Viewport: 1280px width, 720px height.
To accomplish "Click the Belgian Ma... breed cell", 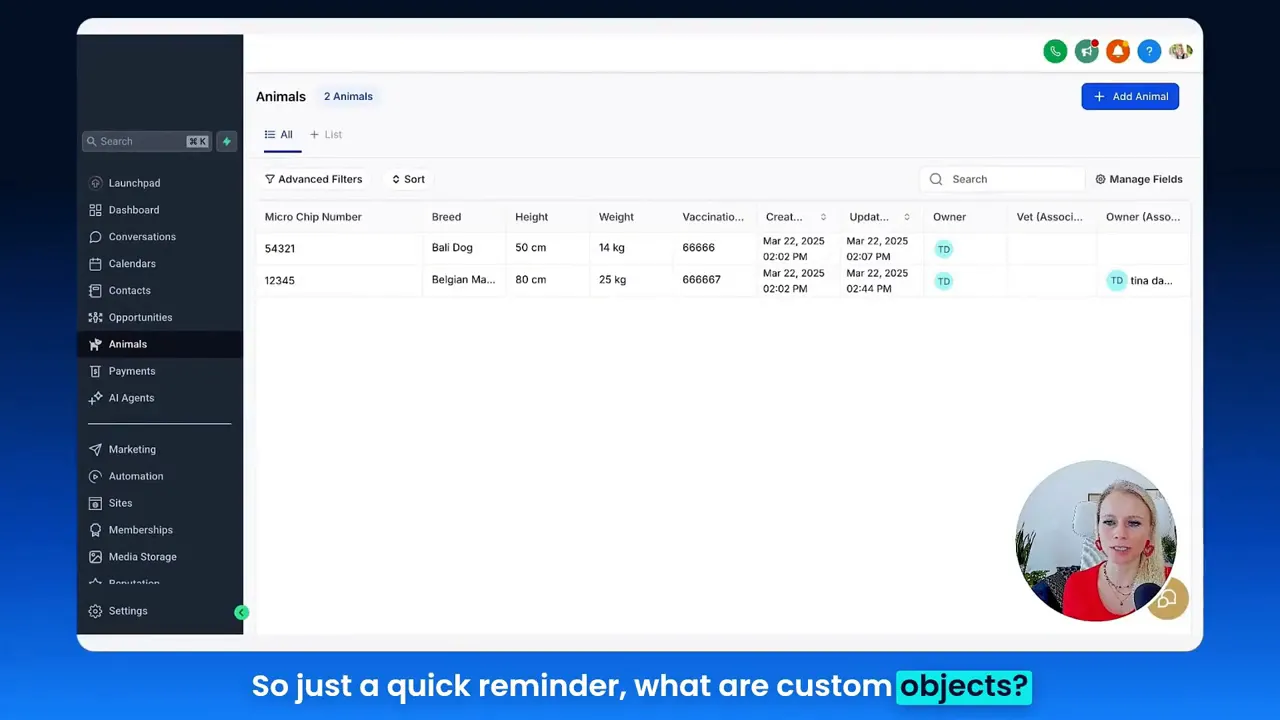I will (x=463, y=280).
